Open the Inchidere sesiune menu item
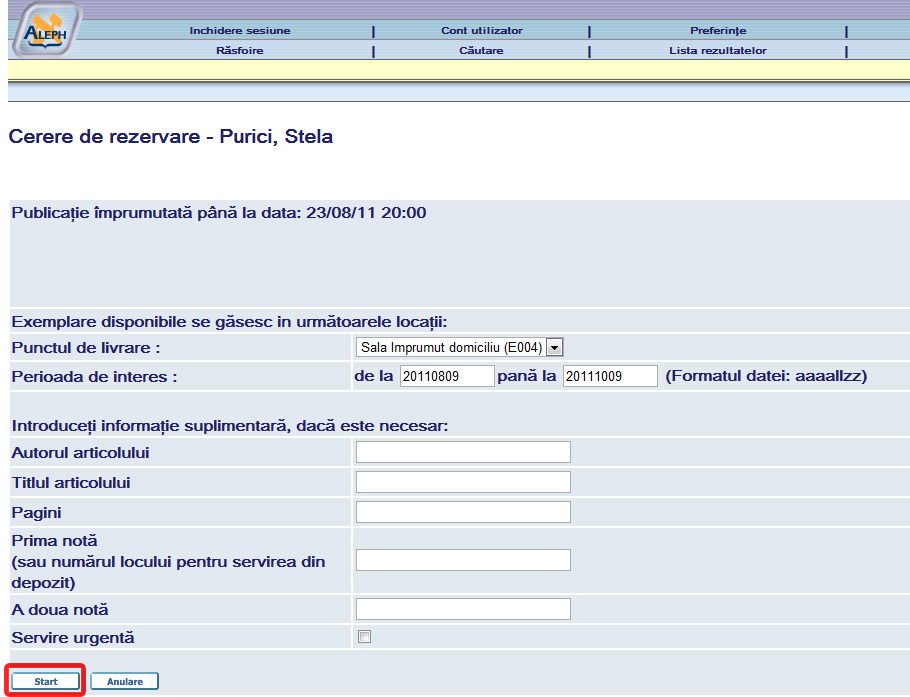The image size is (910, 697). 240,31
